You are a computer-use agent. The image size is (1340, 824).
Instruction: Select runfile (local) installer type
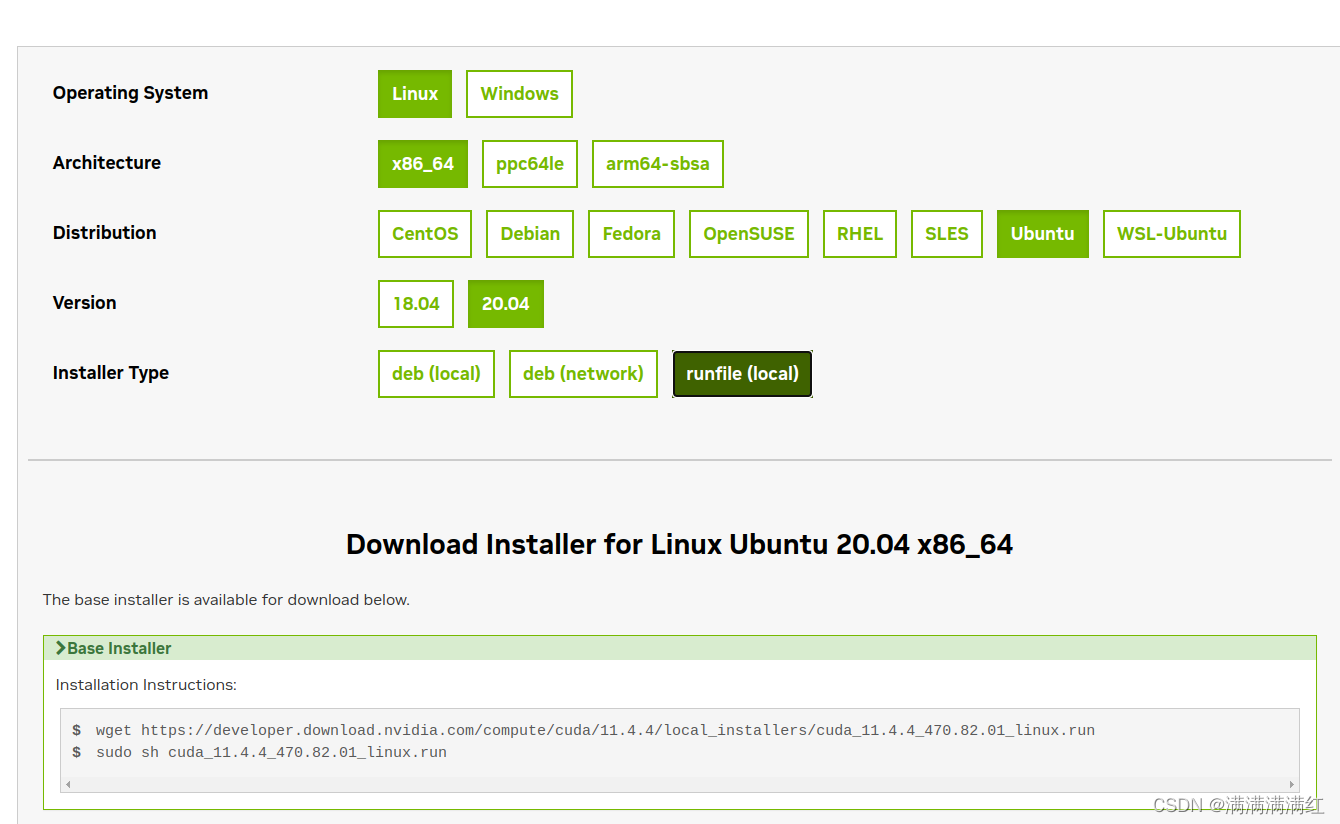point(743,374)
